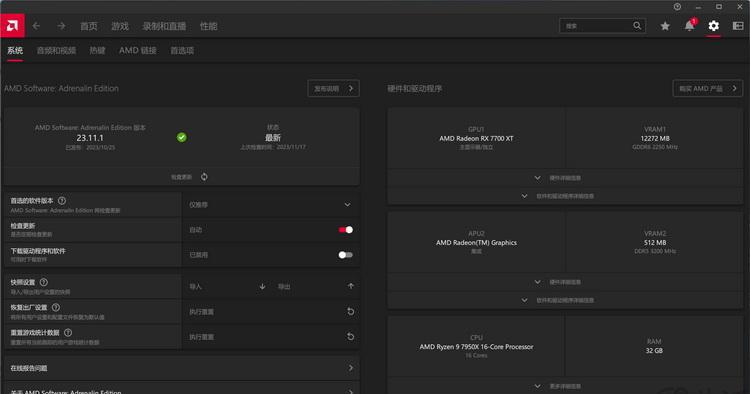The image size is (750, 394).
Task: Expand hardware details under GPU1
Action: [x=565, y=178]
